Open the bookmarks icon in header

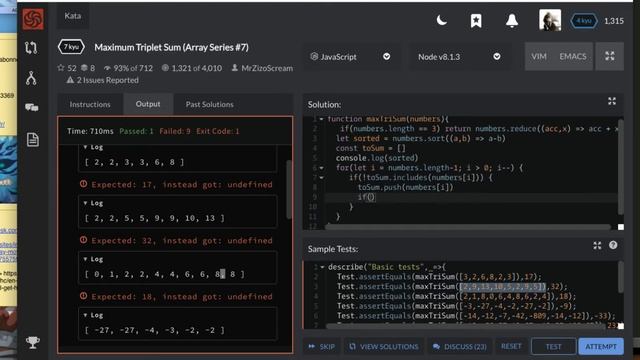tap(476, 20)
